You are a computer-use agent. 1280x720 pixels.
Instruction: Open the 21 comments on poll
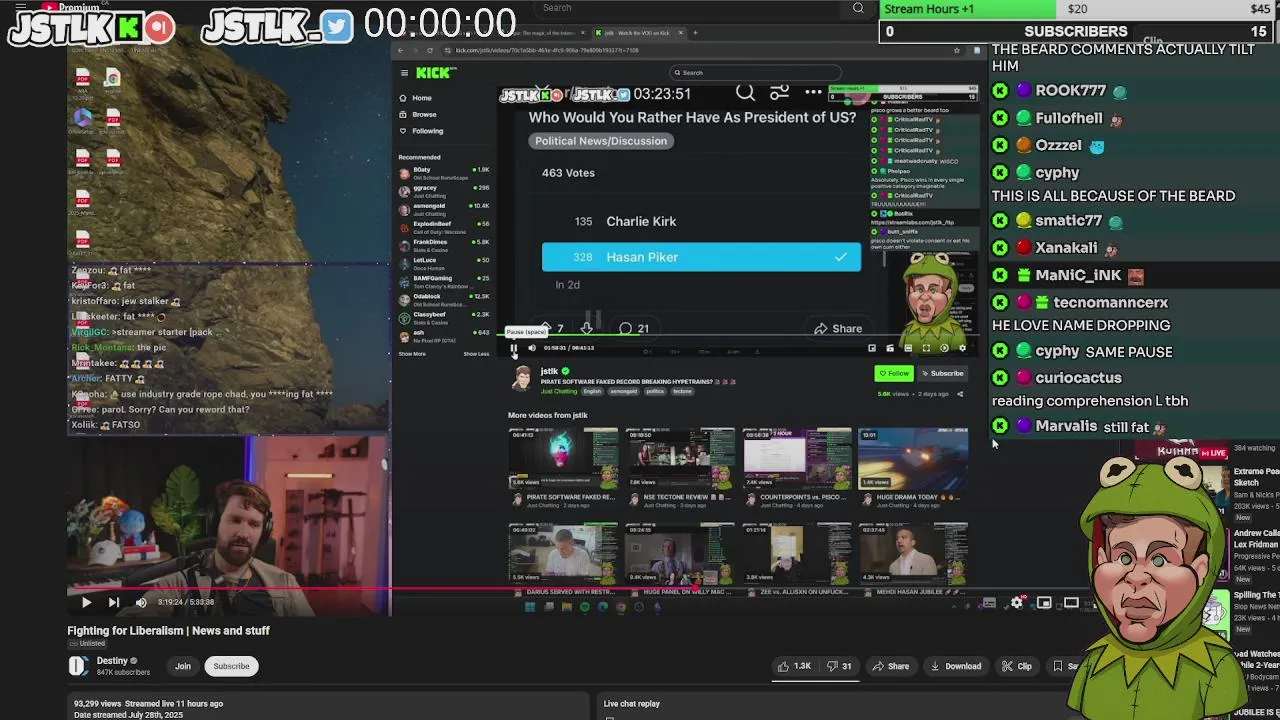(x=634, y=328)
